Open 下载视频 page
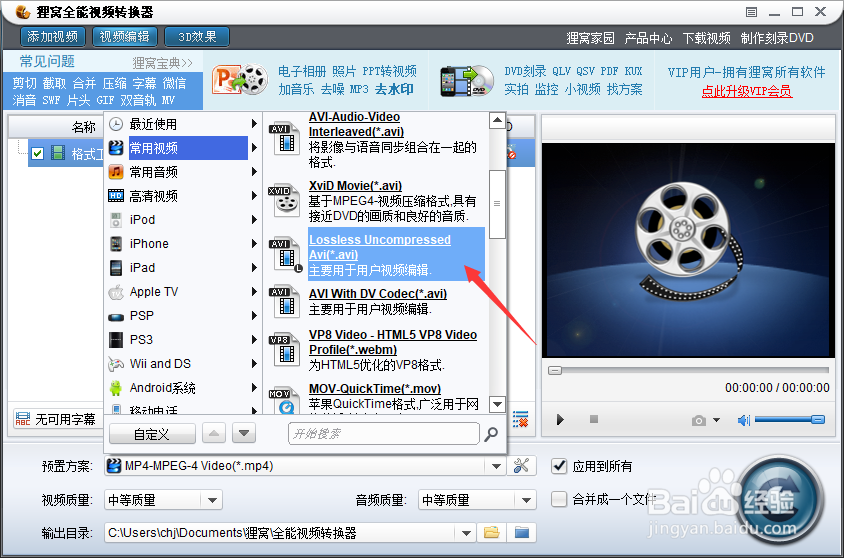 [x=706, y=38]
